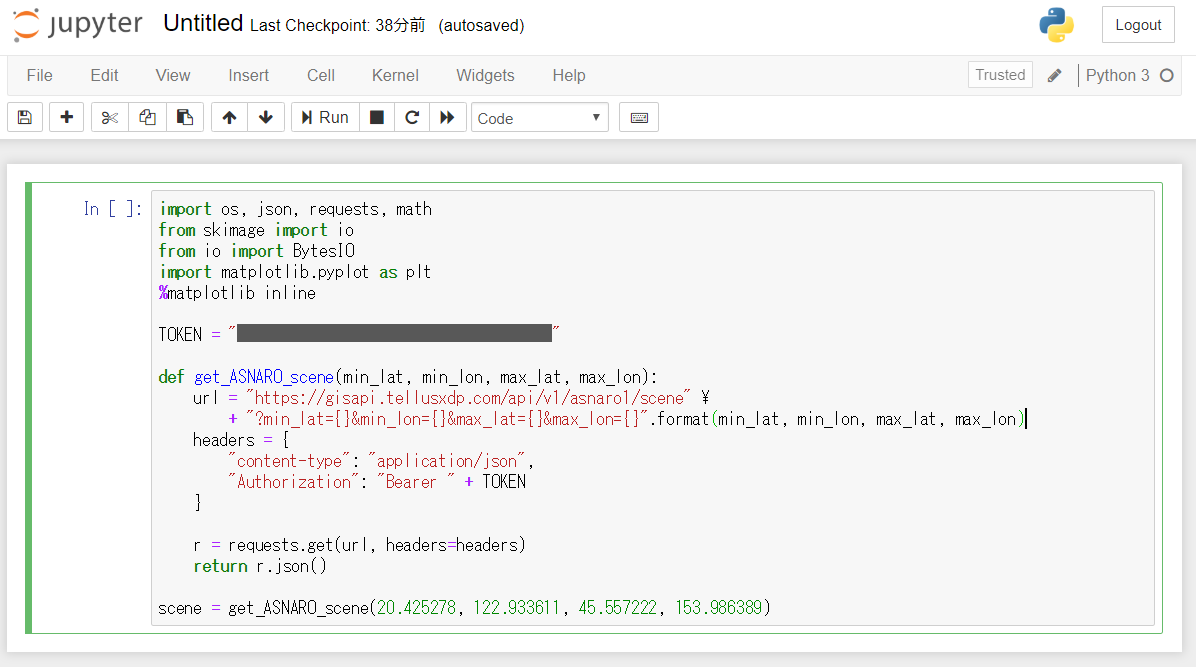1196x667 pixels.
Task: Copy selected cells icon
Action: click(x=147, y=118)
